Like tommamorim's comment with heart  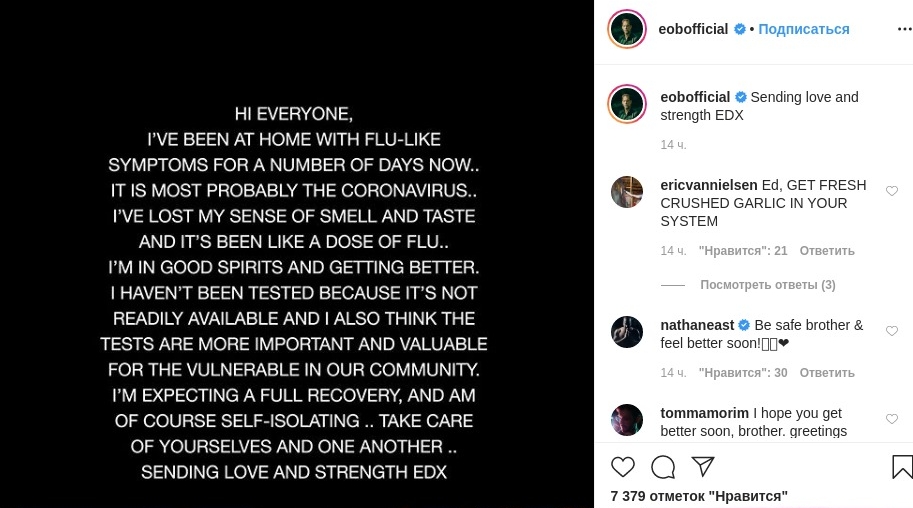[x=892, y=419]
